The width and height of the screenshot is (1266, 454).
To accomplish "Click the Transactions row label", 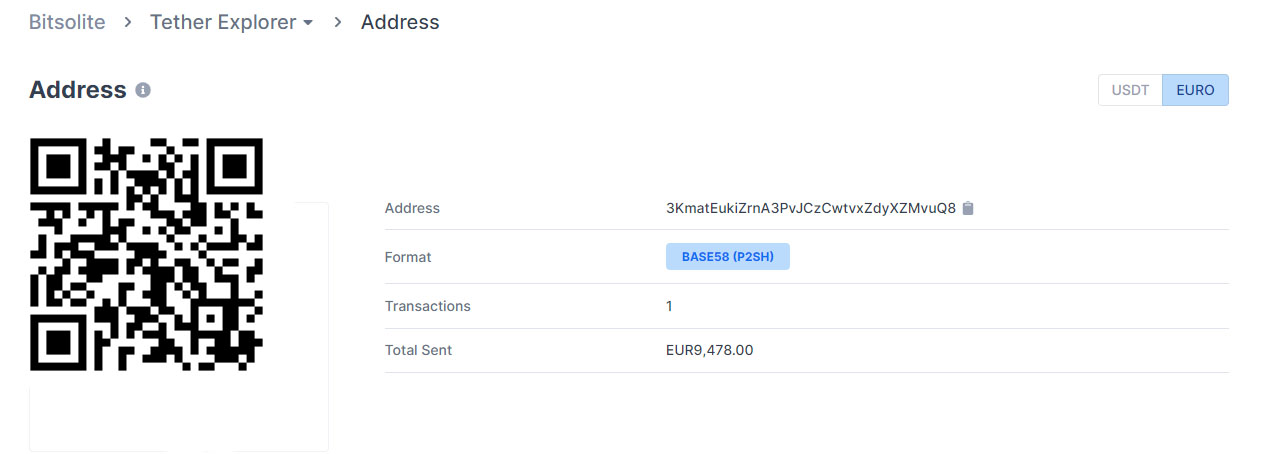I will pos(427,306).
